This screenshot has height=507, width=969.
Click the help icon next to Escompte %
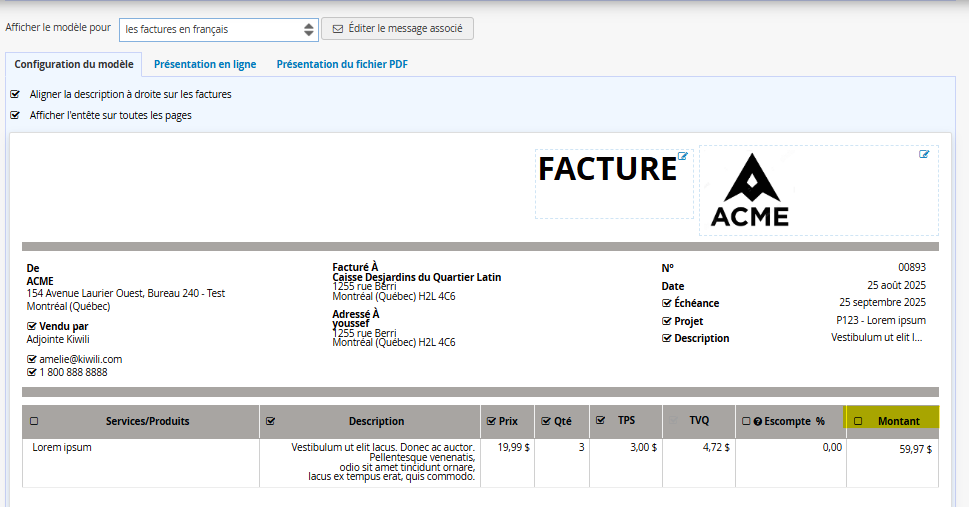[x=758, y=422]
